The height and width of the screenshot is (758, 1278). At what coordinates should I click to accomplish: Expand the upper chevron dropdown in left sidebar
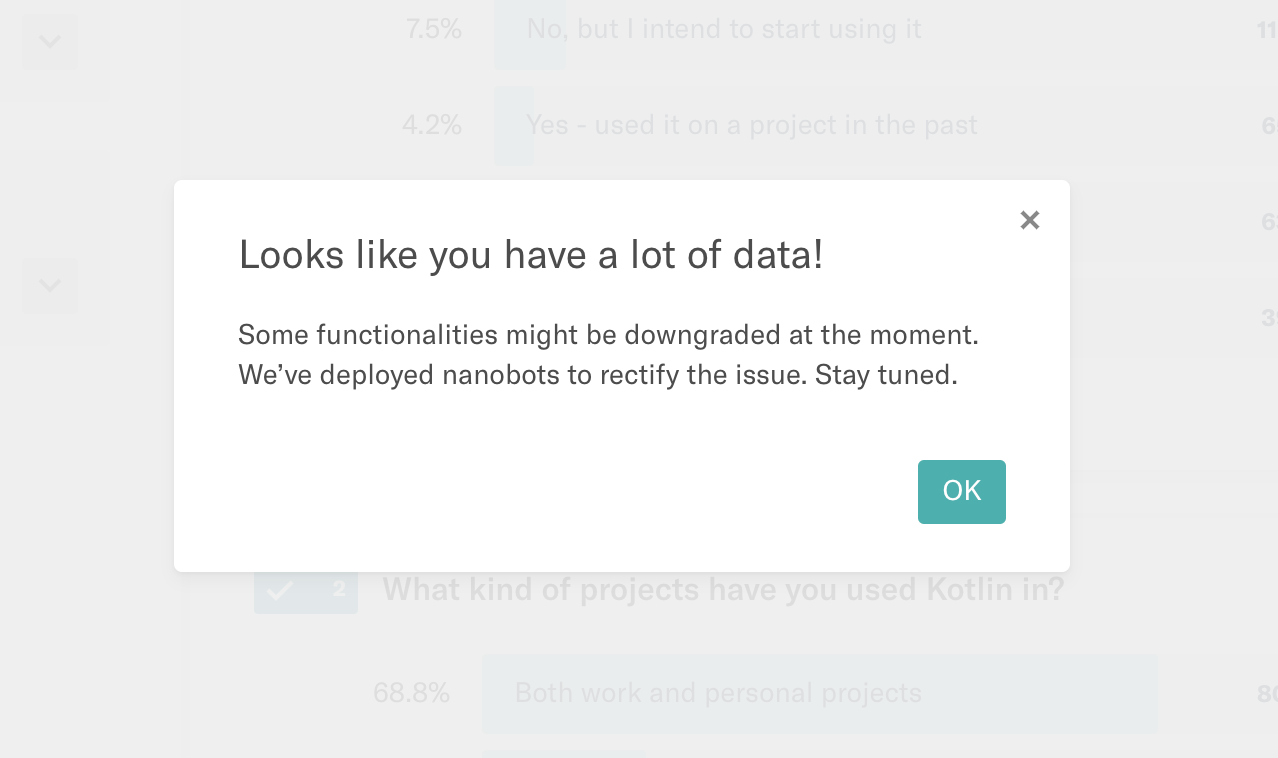(50, 41)
